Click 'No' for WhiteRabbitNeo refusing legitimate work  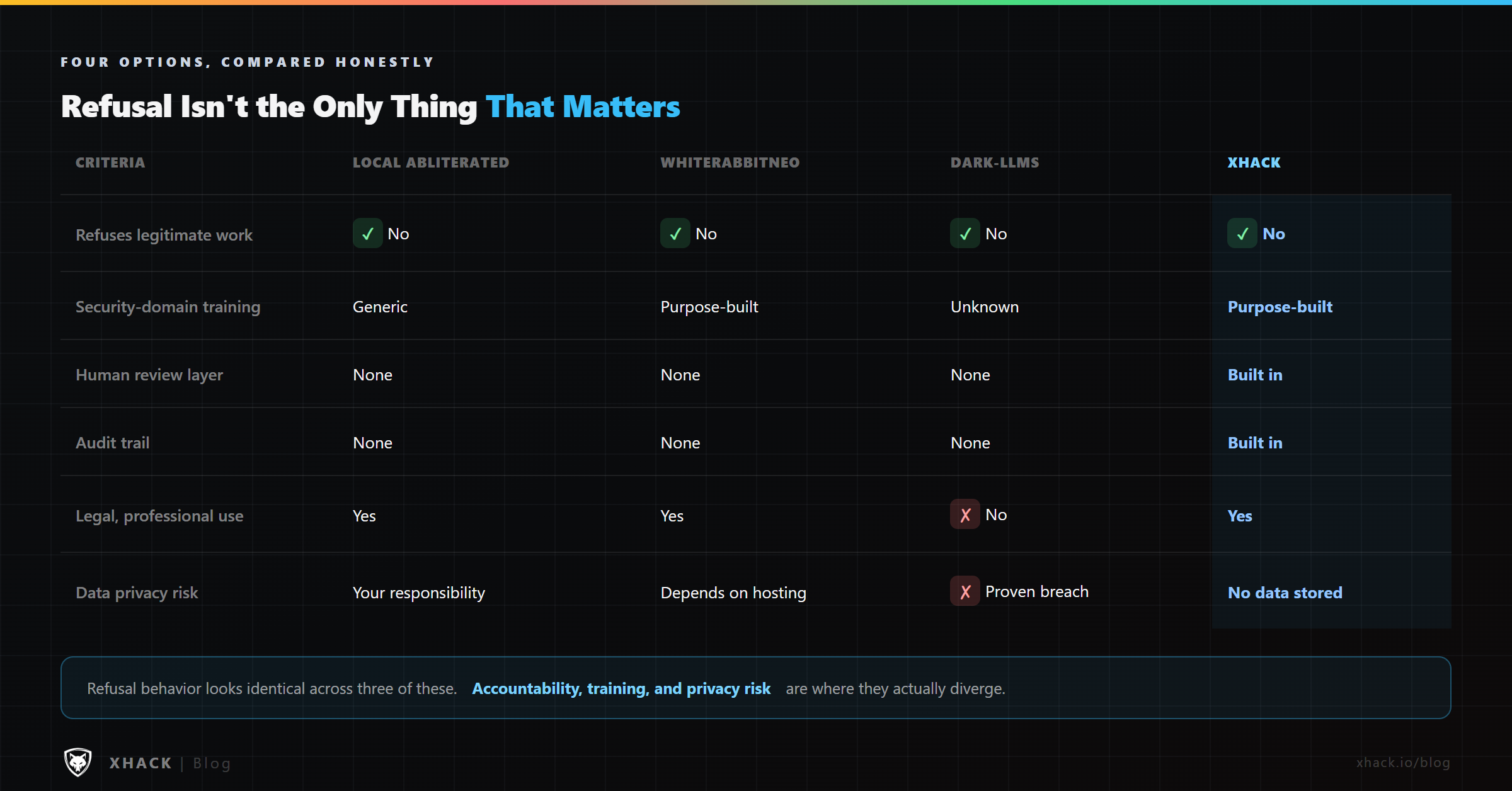click(706, 234)
